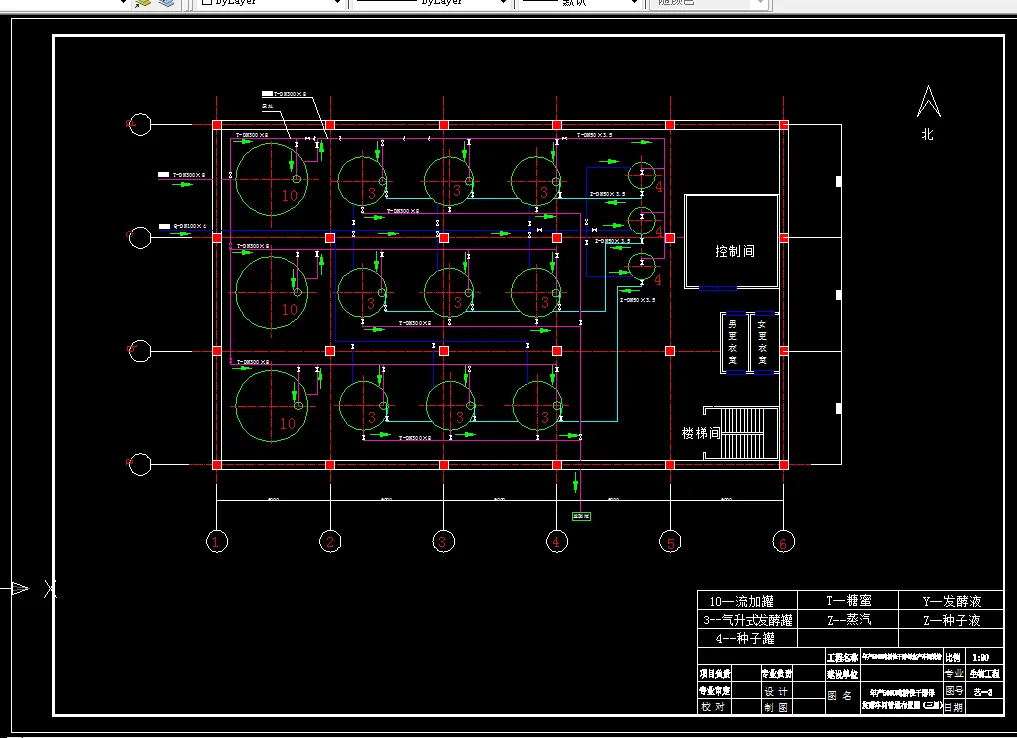Select legend entry 4--种子罐

745,638
